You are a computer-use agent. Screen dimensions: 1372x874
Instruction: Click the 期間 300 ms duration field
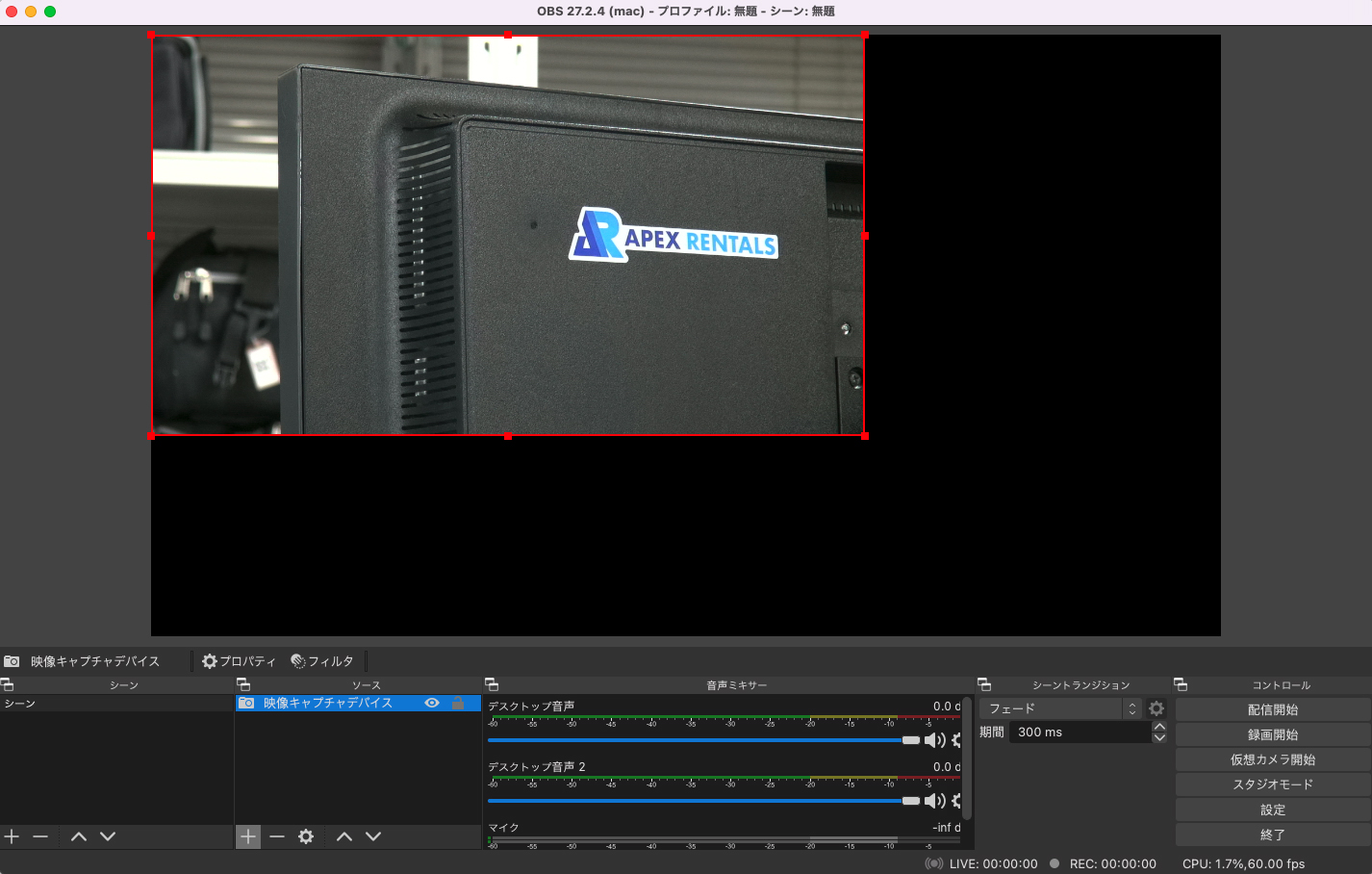[x=1080, y=733]
